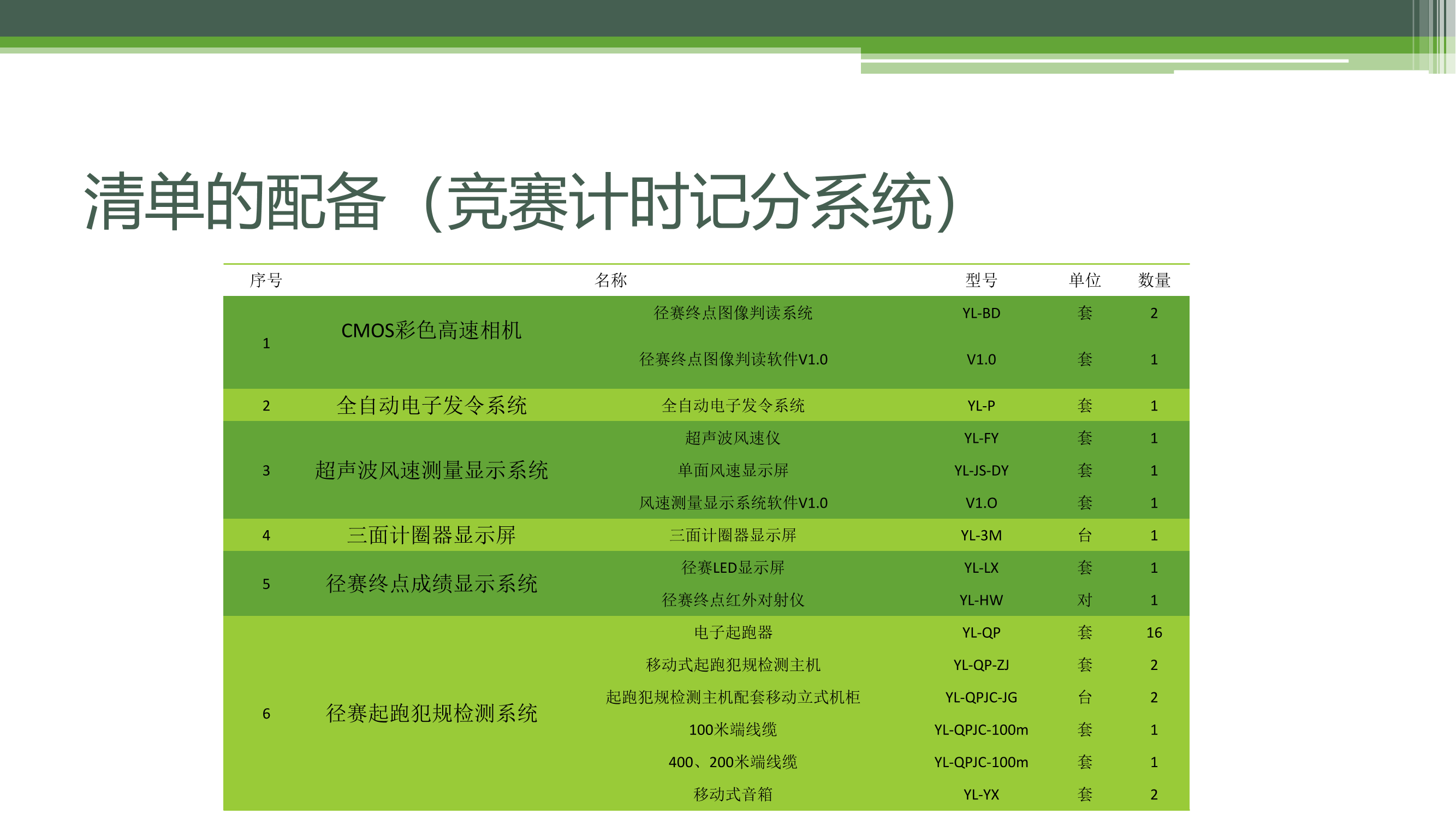Select the 径赛终点红外对射仪 item
The image size is (1456, 819).
(x=733, y=600)
